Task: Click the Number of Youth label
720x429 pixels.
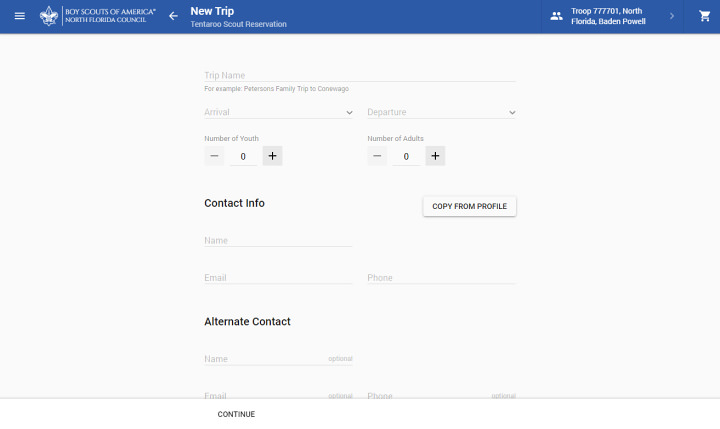Action: 231,138
